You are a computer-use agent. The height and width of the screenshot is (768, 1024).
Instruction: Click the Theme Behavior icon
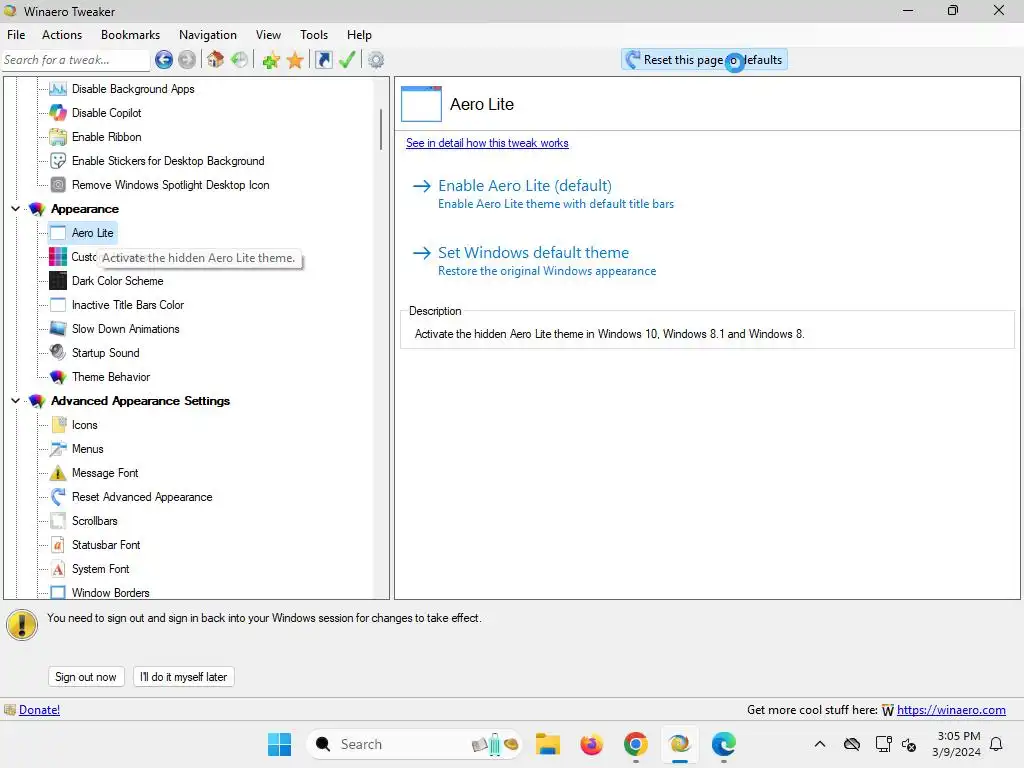tap(58, 377)
